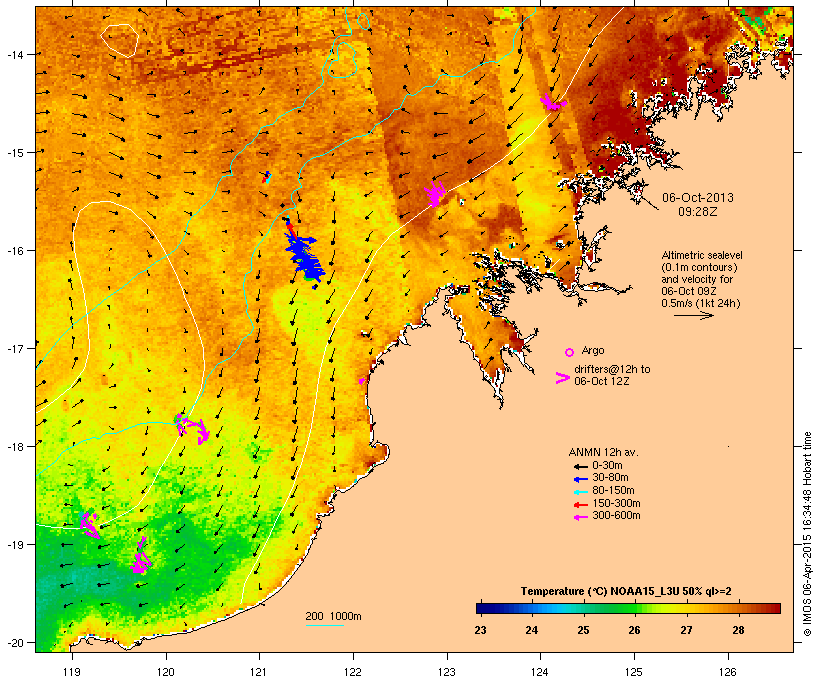Click the latitude axis label -14

click(x=15, y=54)
